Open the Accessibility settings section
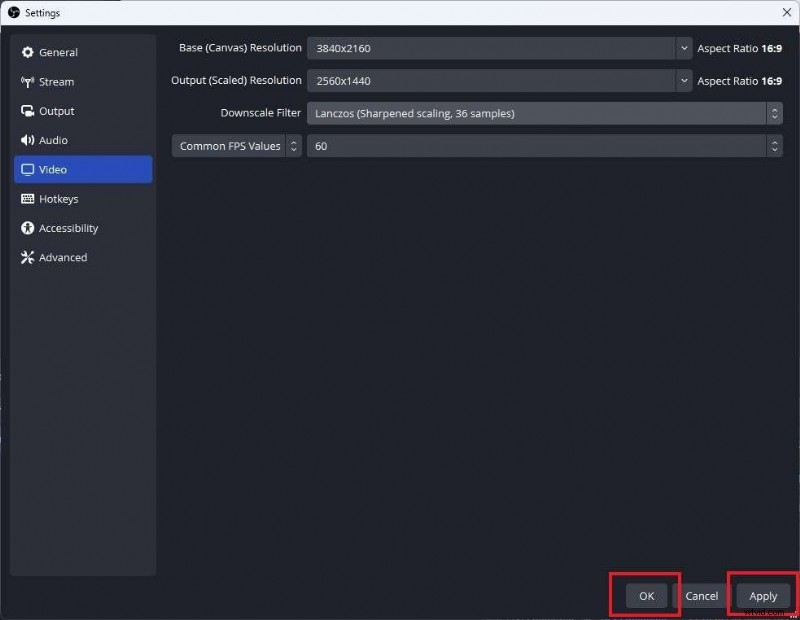The height and width of the screenshot is (620, 800). click(67, 228)
